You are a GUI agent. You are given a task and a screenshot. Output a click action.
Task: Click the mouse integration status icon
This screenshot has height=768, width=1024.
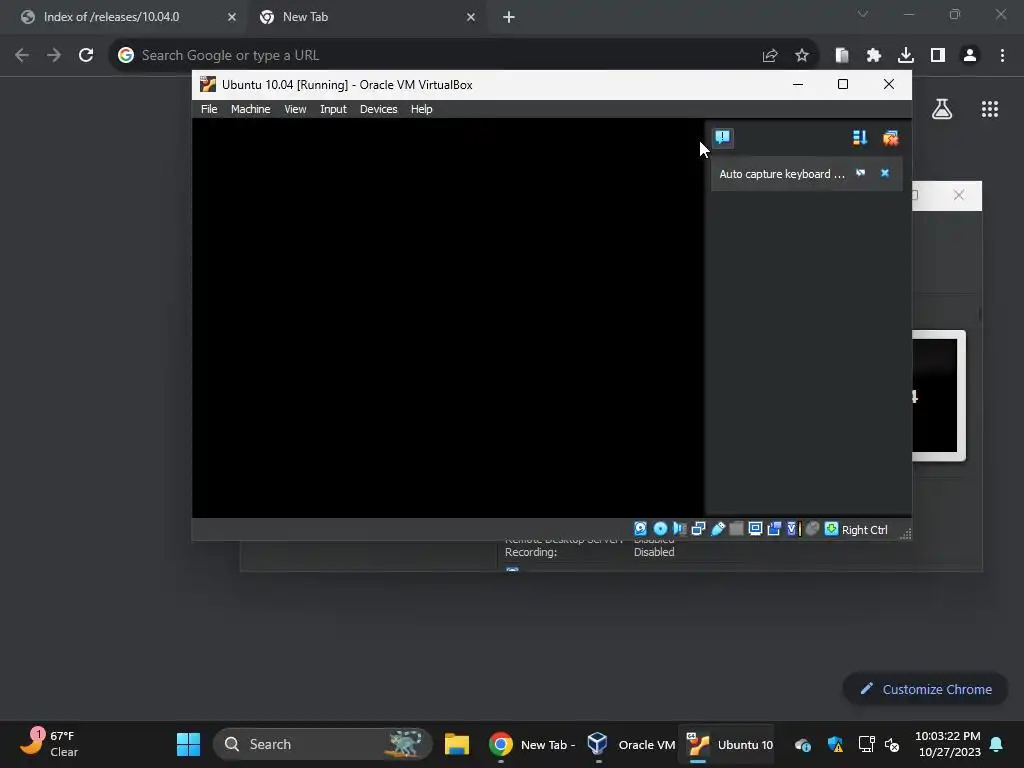click(812, 529)
